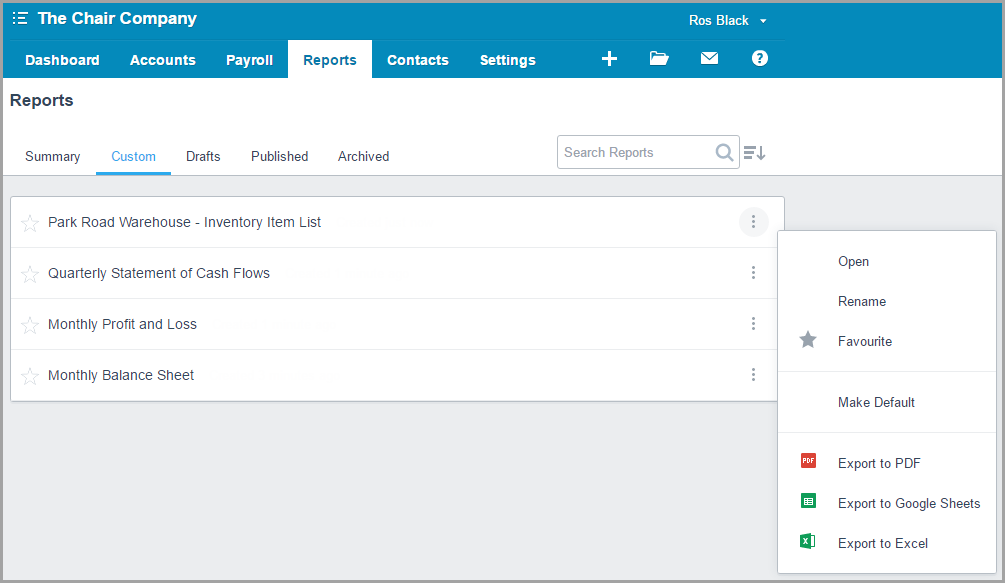This screenshot has height=583, width=1005.
Task: Select Export to Excel with the Excel icon
Action: 882,542
